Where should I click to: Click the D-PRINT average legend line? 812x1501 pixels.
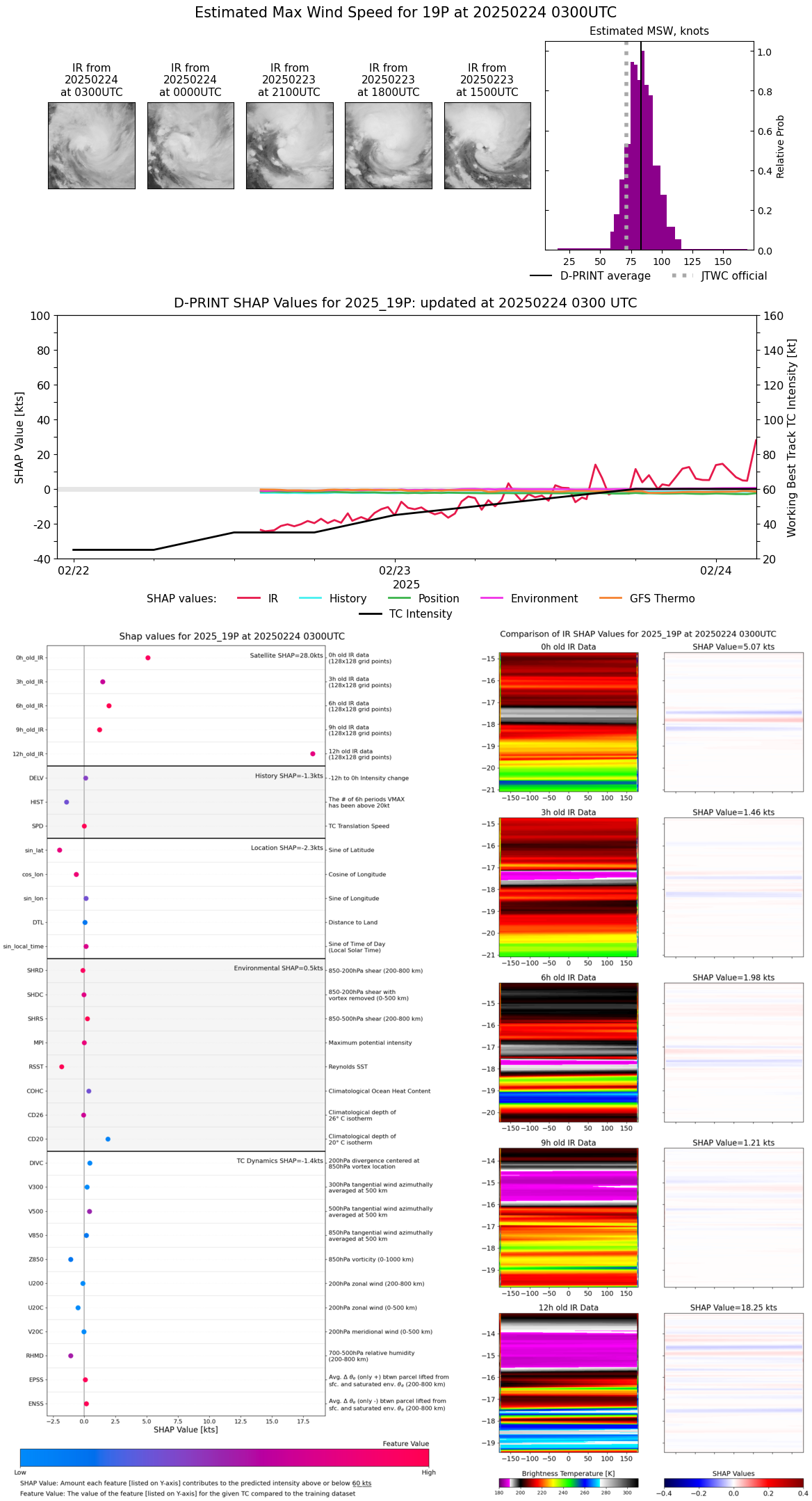point(541,275)
